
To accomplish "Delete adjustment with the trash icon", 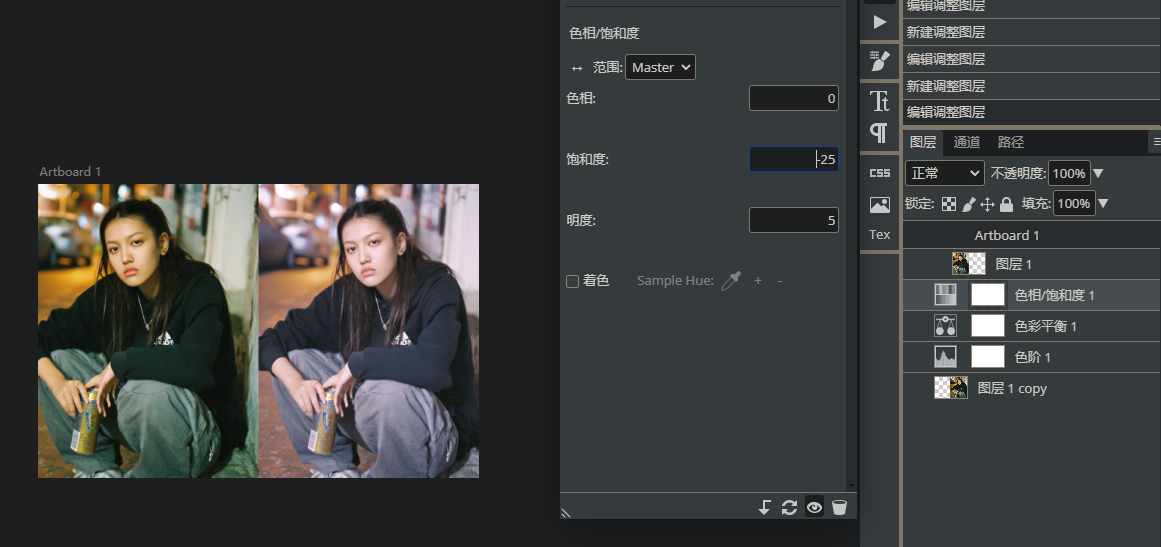I will [x=839, y=507].
